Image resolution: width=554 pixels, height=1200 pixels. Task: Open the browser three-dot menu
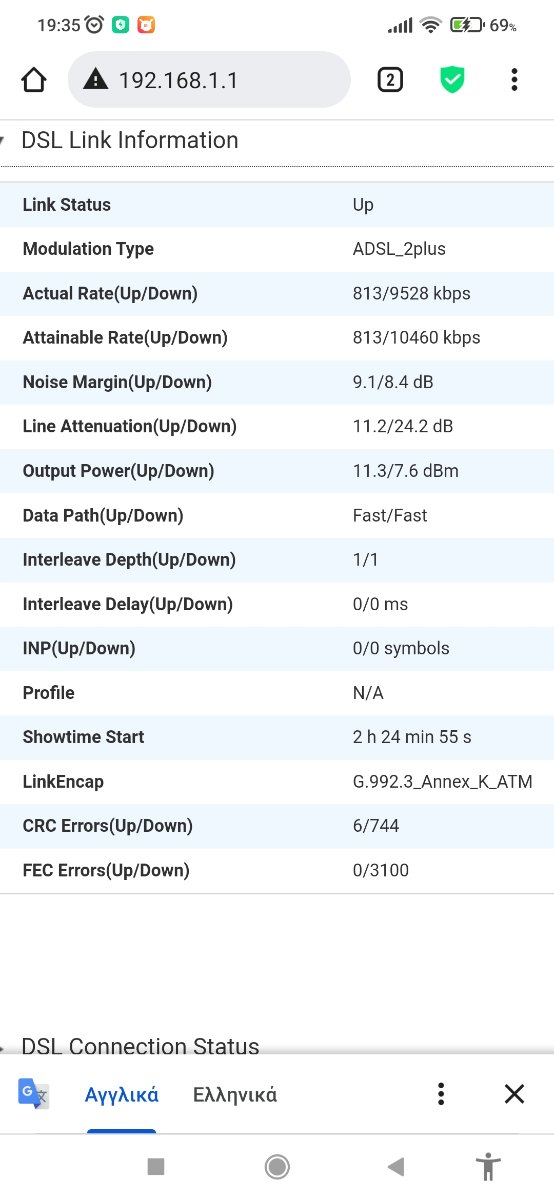[x=514, y=80]
